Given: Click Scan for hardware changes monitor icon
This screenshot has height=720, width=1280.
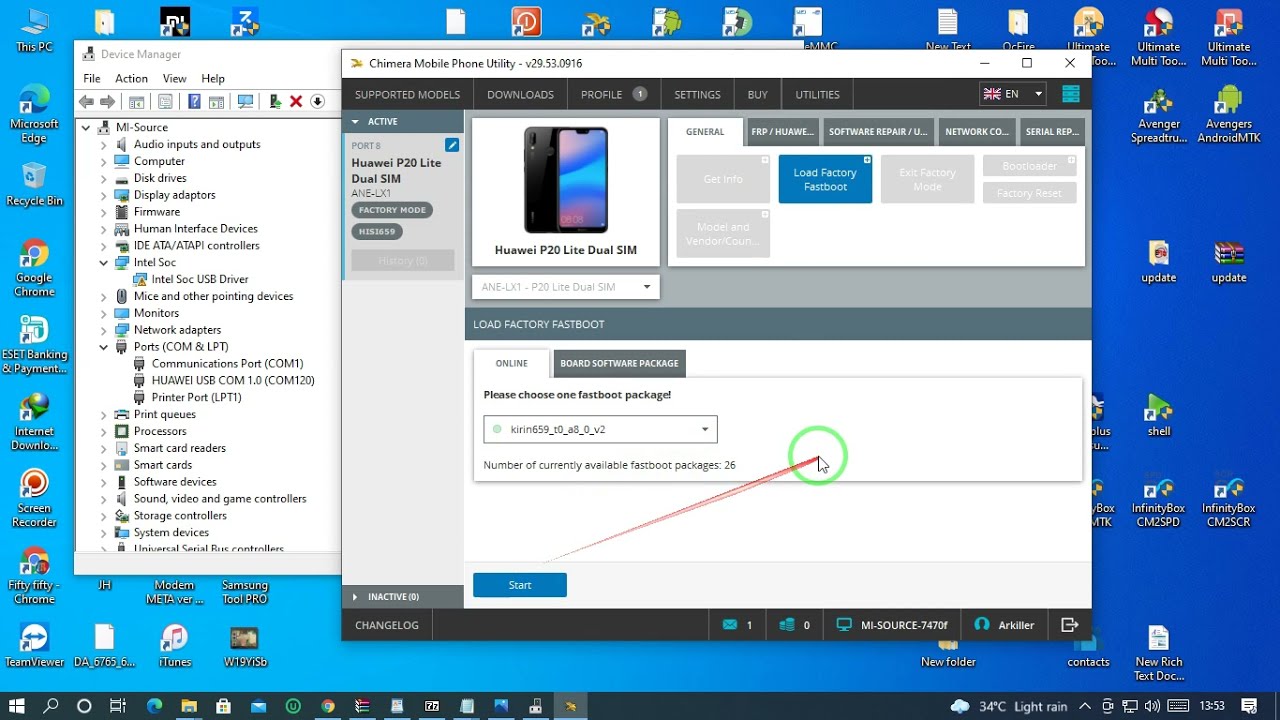Looking at the screenshot, I should (245, 101).
